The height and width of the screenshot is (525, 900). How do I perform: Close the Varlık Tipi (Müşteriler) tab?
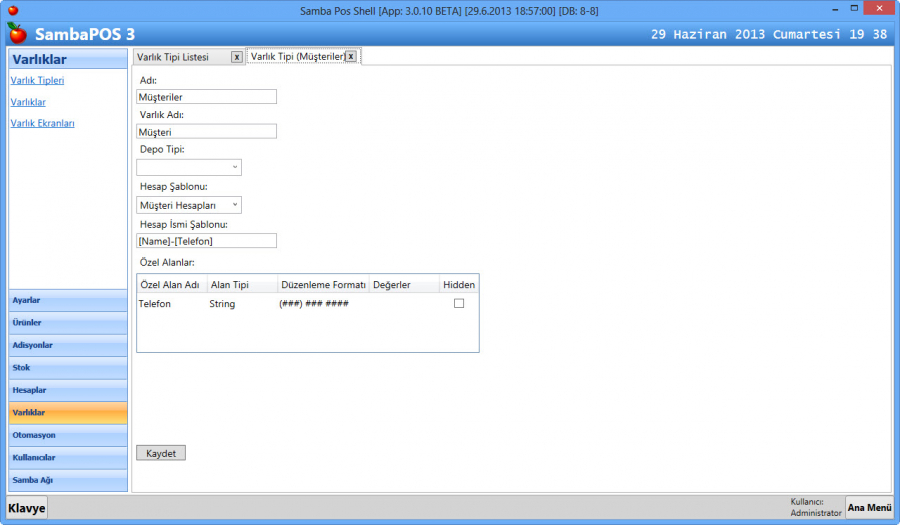tap(351, 57)
